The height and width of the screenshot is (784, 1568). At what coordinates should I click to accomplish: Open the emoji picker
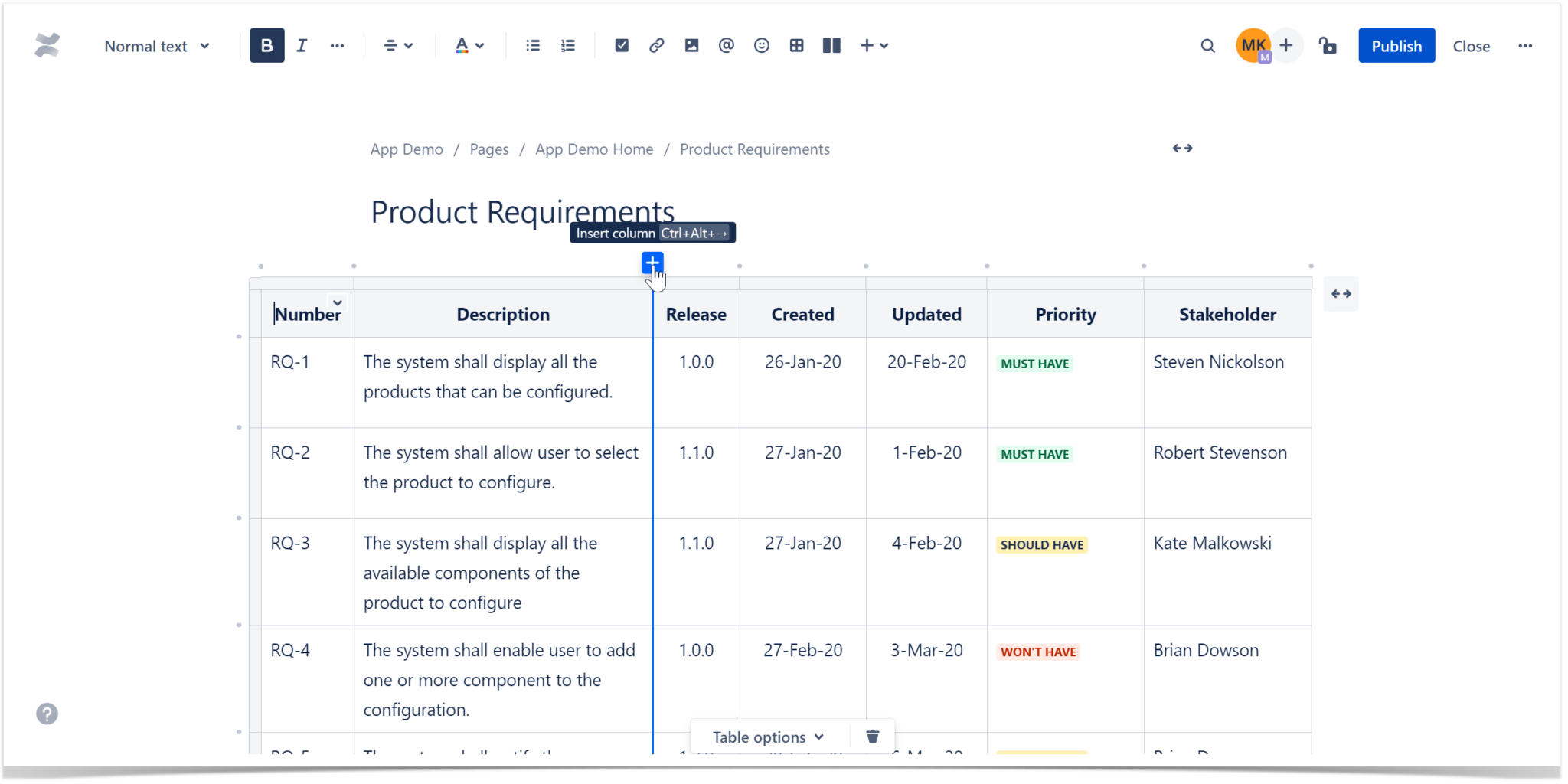(761, 45)
